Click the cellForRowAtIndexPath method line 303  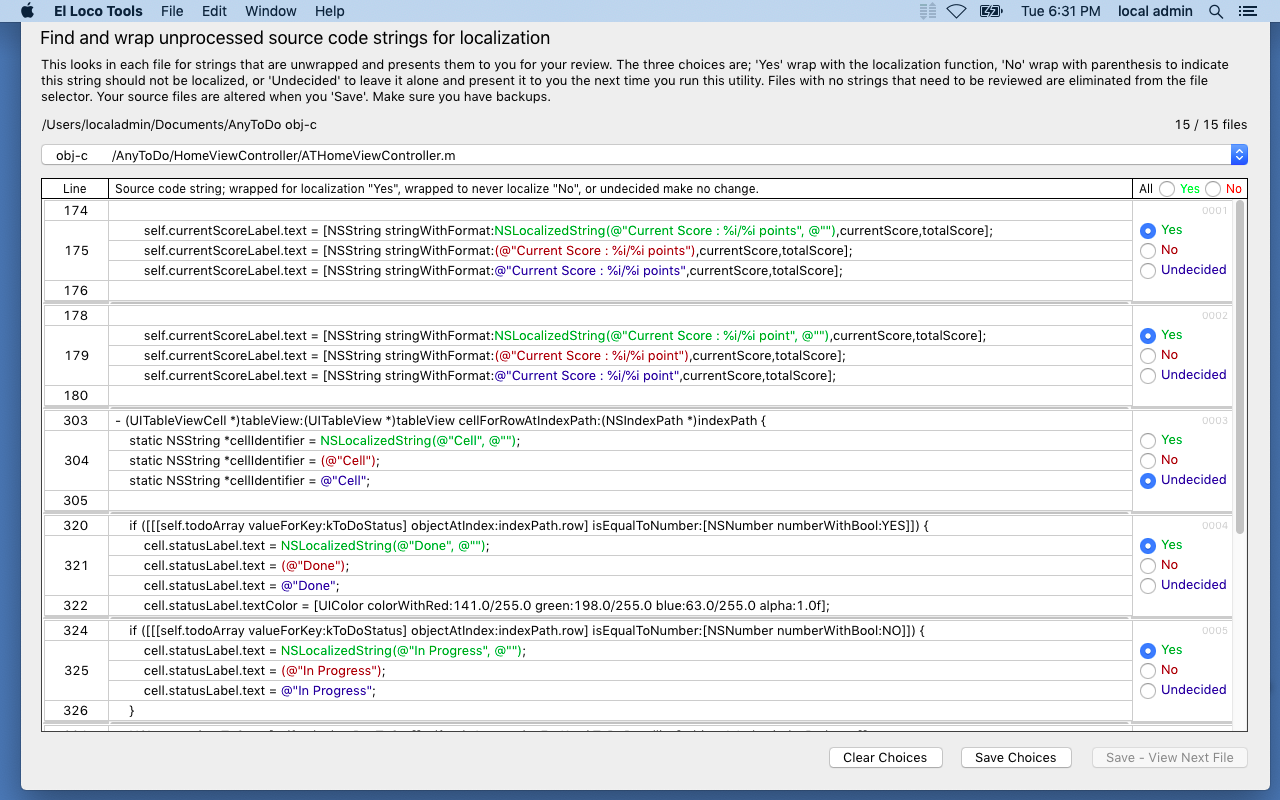click(620, 420)
